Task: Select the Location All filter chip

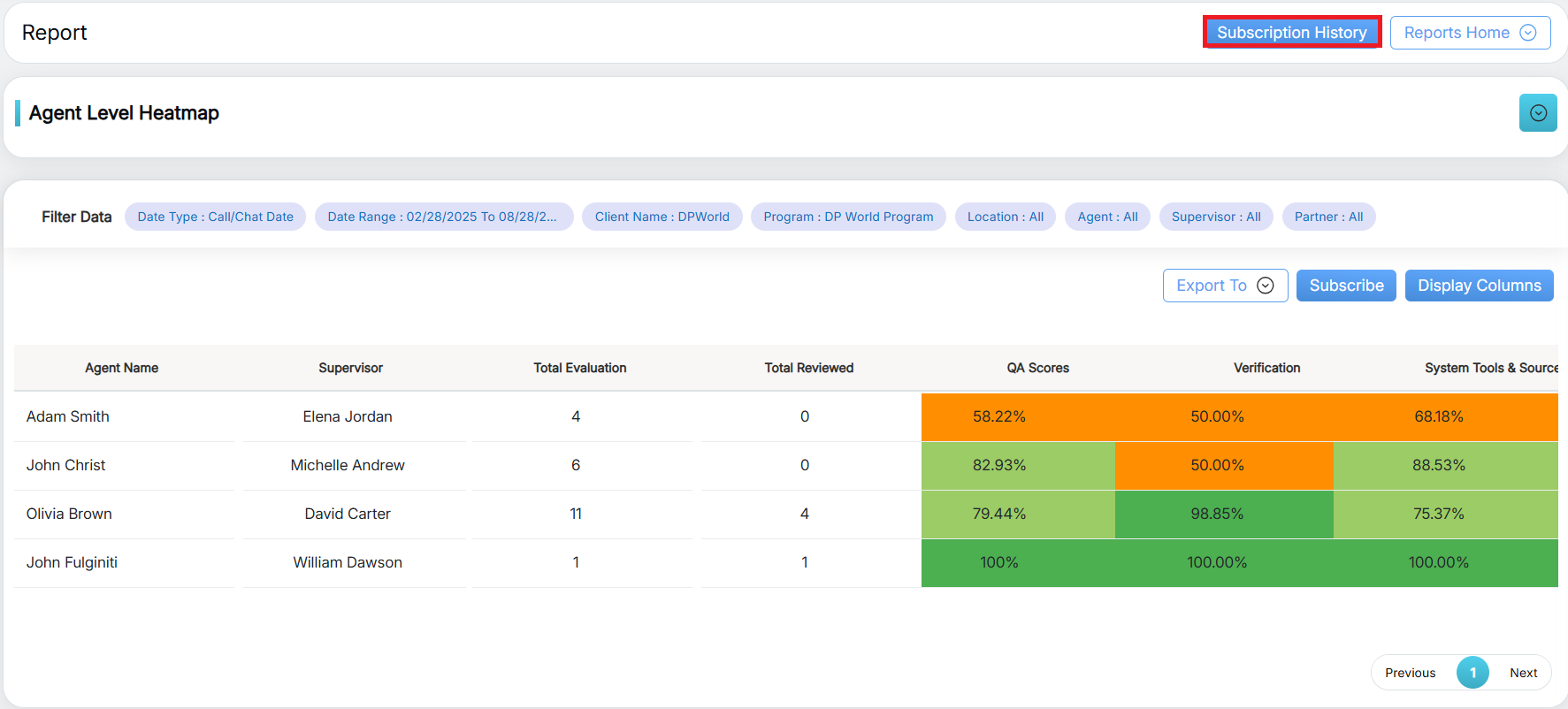Action: (1005, 217)
